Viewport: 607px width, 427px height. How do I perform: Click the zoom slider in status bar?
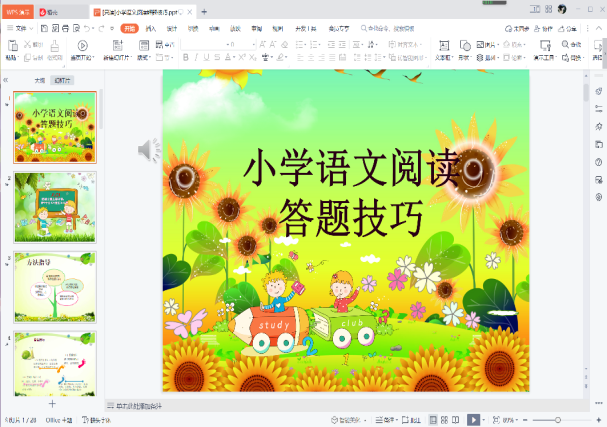(557, 420)
